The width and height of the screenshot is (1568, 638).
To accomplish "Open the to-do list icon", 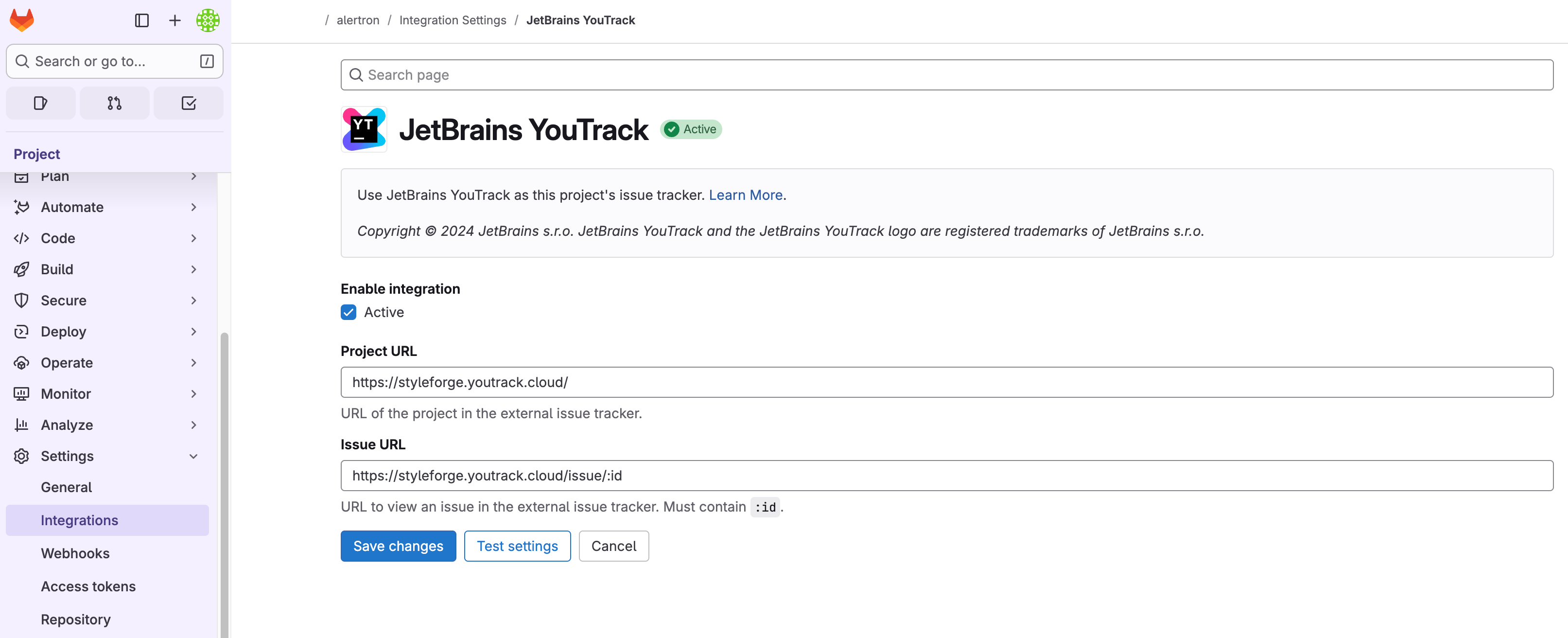I will pyautogui.click(x=189, y=103).
